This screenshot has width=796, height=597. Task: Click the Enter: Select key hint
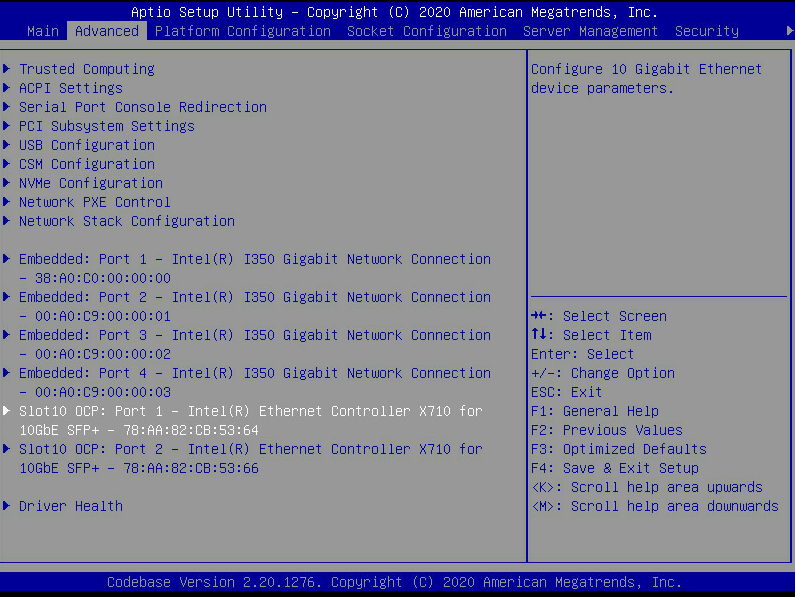coord(583,354)
